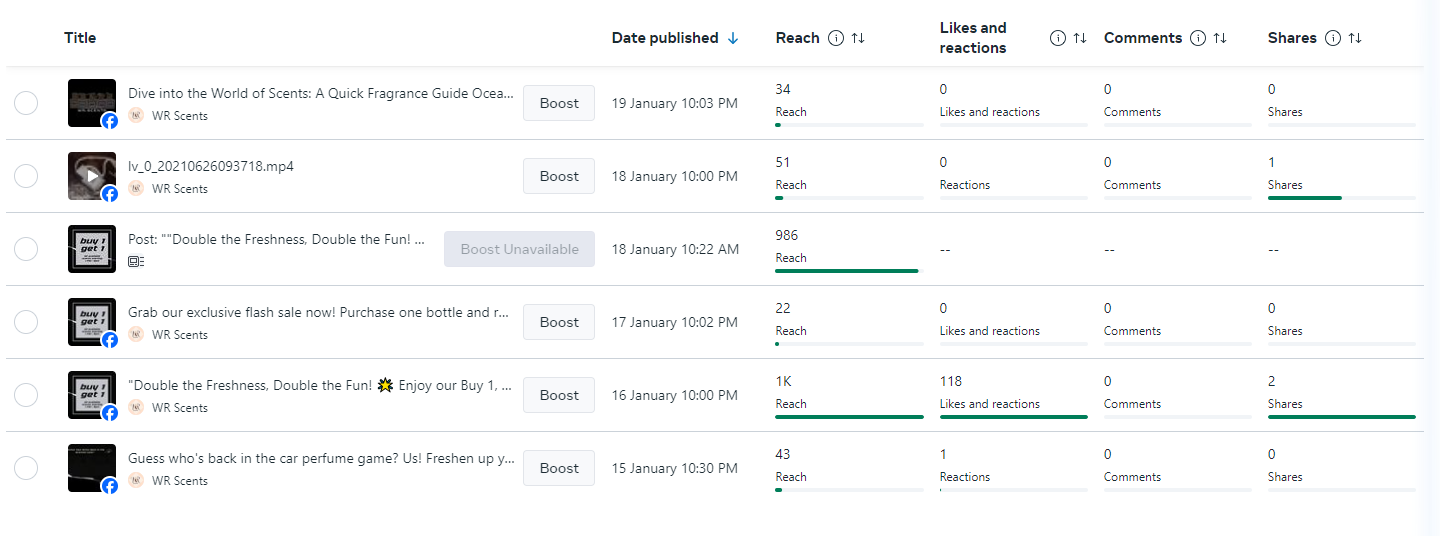Boost the lv_0_20210626093718.mp4 video post

[x=559, y=176]
